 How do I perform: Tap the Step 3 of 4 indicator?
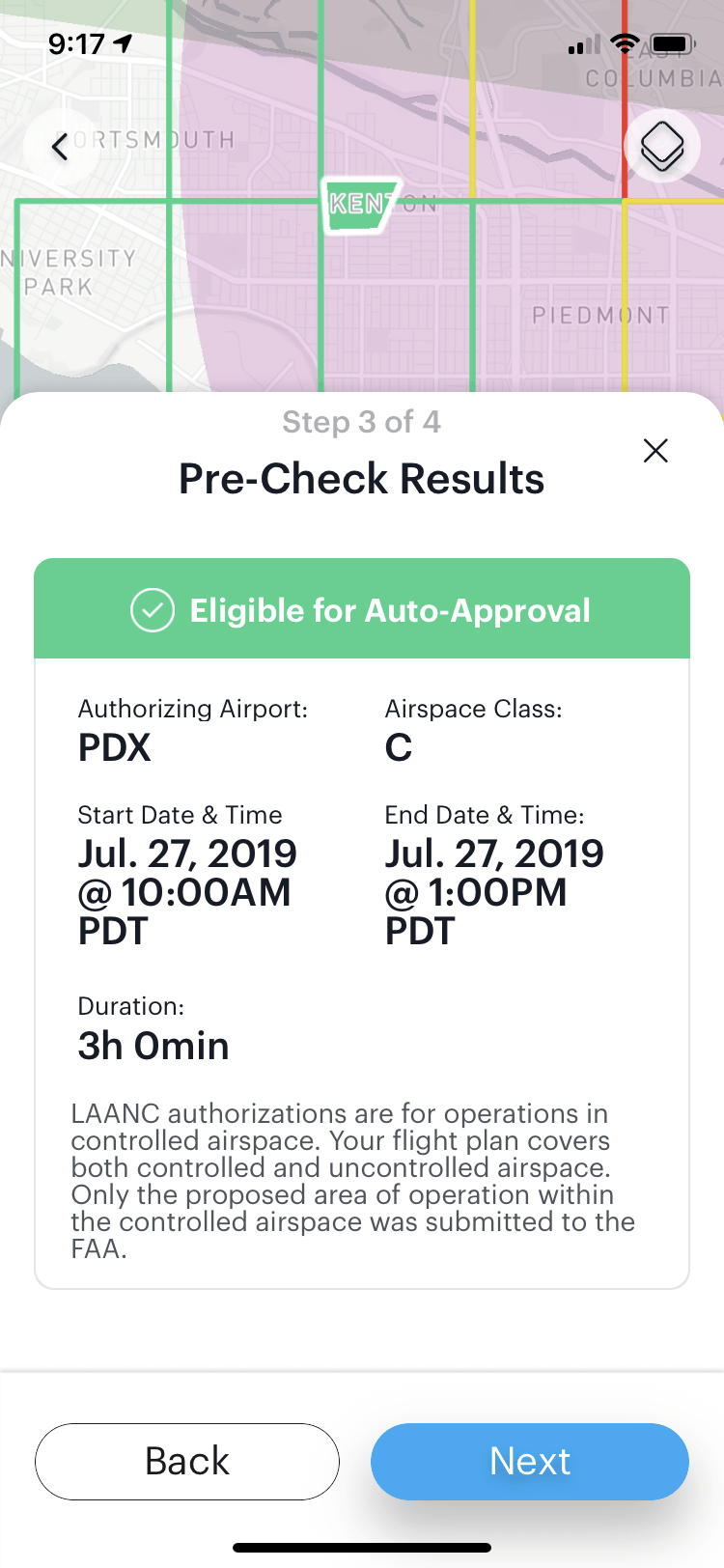point(361,422)
